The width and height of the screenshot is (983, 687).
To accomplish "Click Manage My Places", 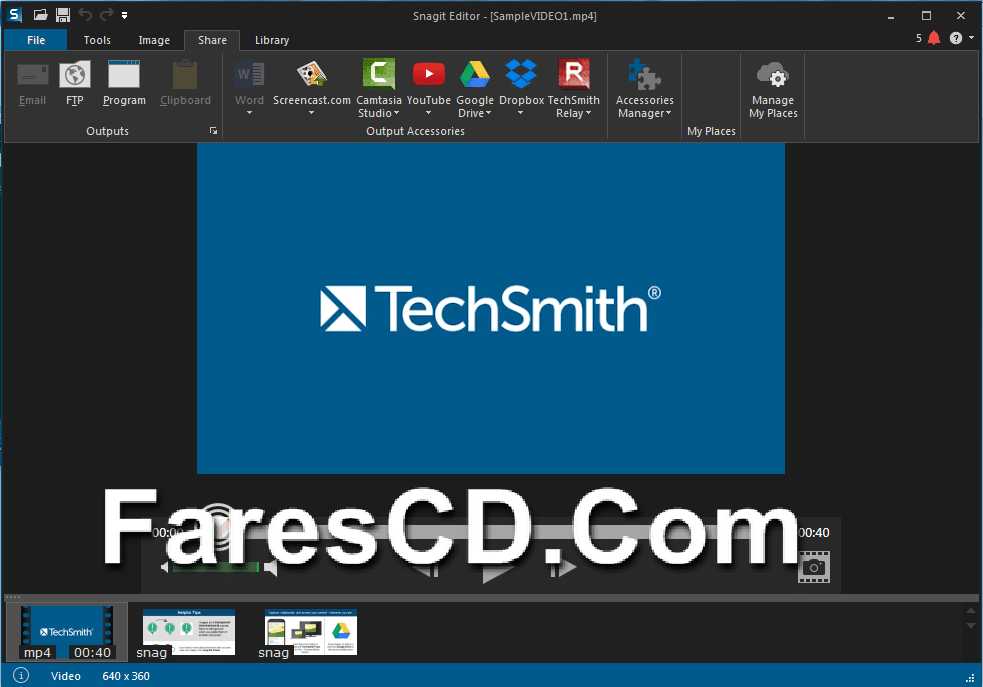I will 773,89.
